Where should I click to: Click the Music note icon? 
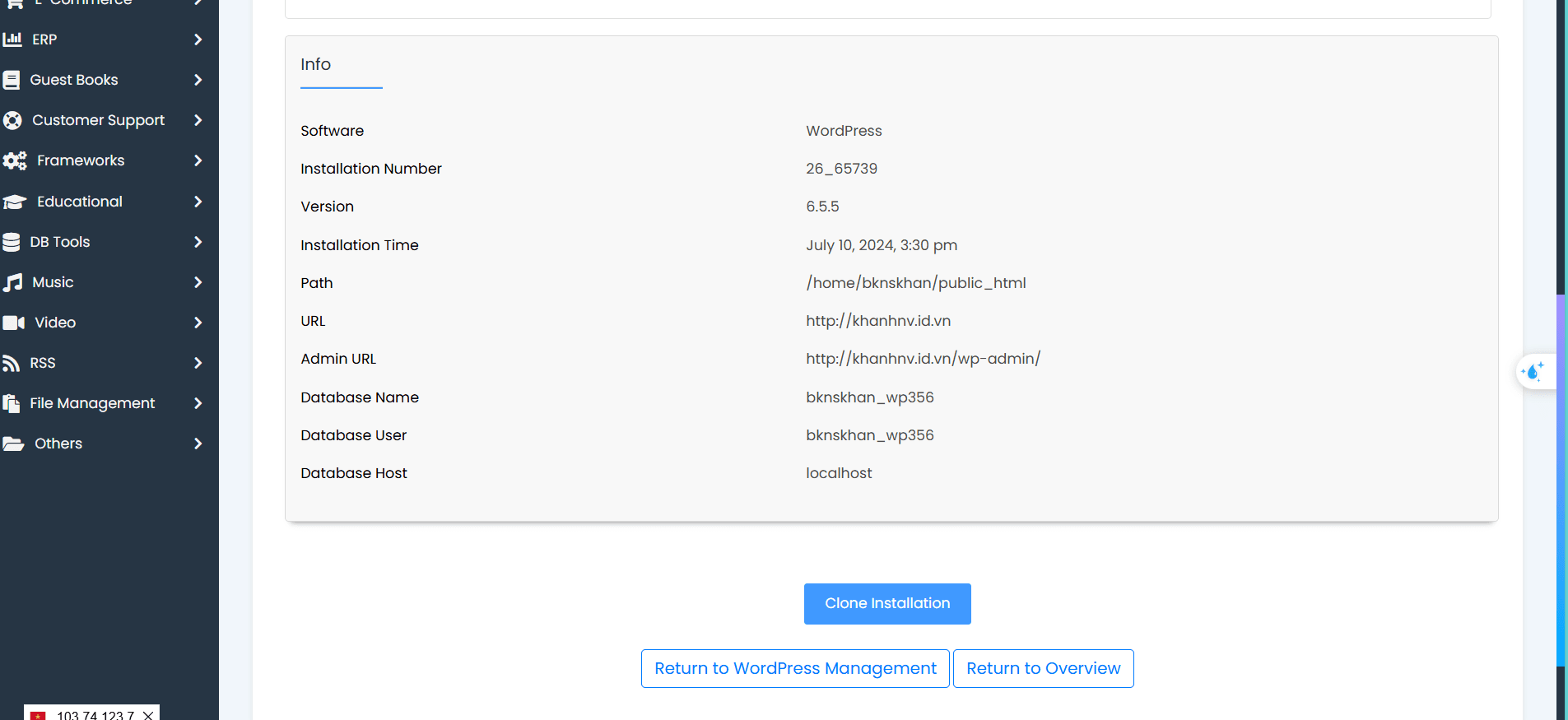pos(12,282)
